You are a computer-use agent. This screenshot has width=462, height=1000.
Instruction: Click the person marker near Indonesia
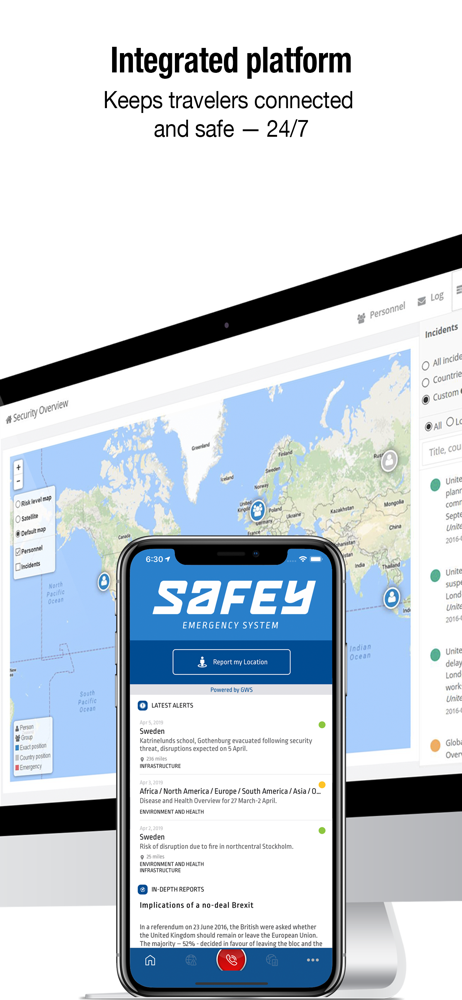(x=391, y=598)
